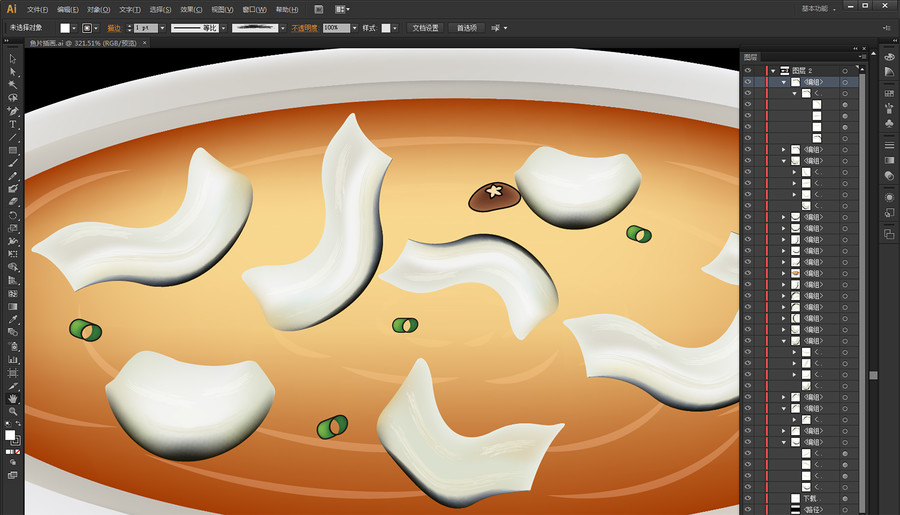Hide the 下载 layer item
The image size is (900, 515).
pos(747,498)
